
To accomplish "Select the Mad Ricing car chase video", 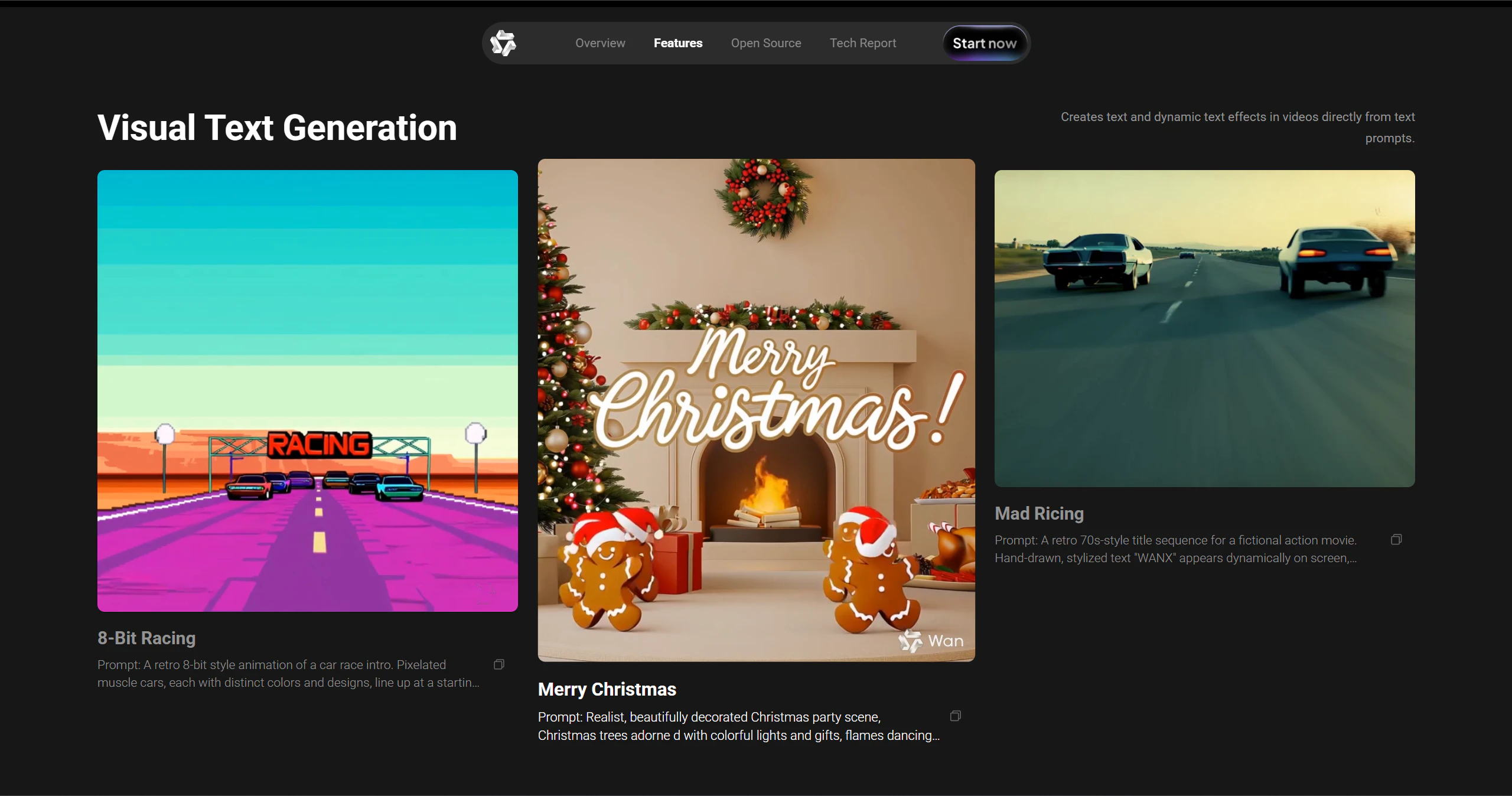I will coord(1204,328).
